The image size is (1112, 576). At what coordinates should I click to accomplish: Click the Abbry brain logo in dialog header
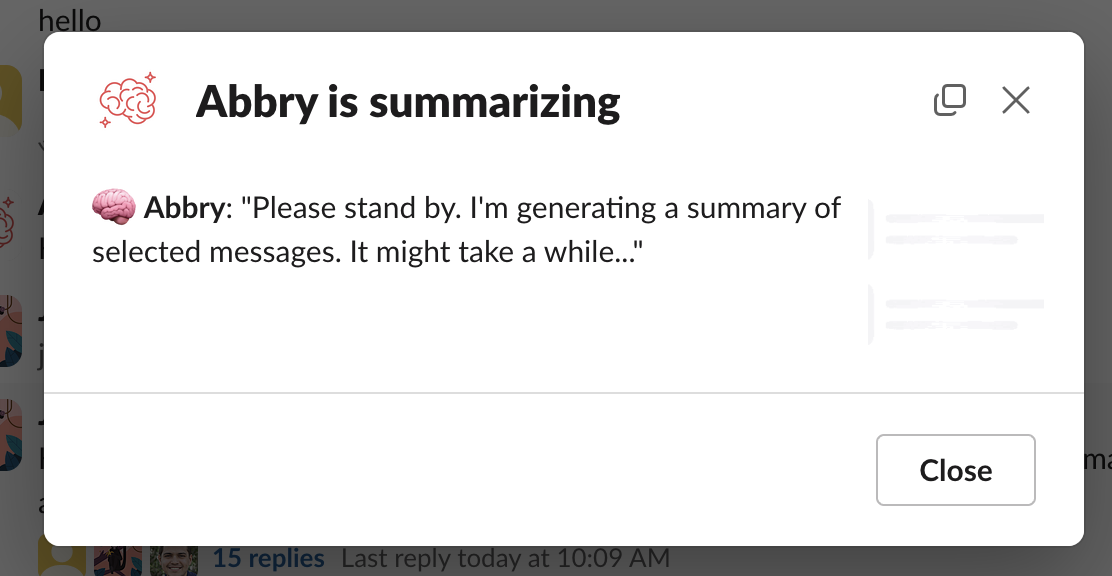tap(128, 100)
